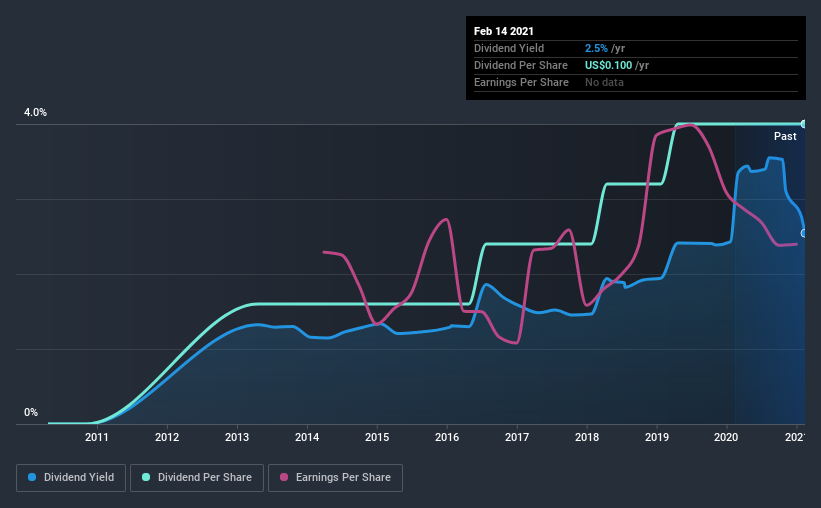Toggle the Earnings Per Share legend button
This screenshot has height=508, width=821.
click(x=335, y=478)
